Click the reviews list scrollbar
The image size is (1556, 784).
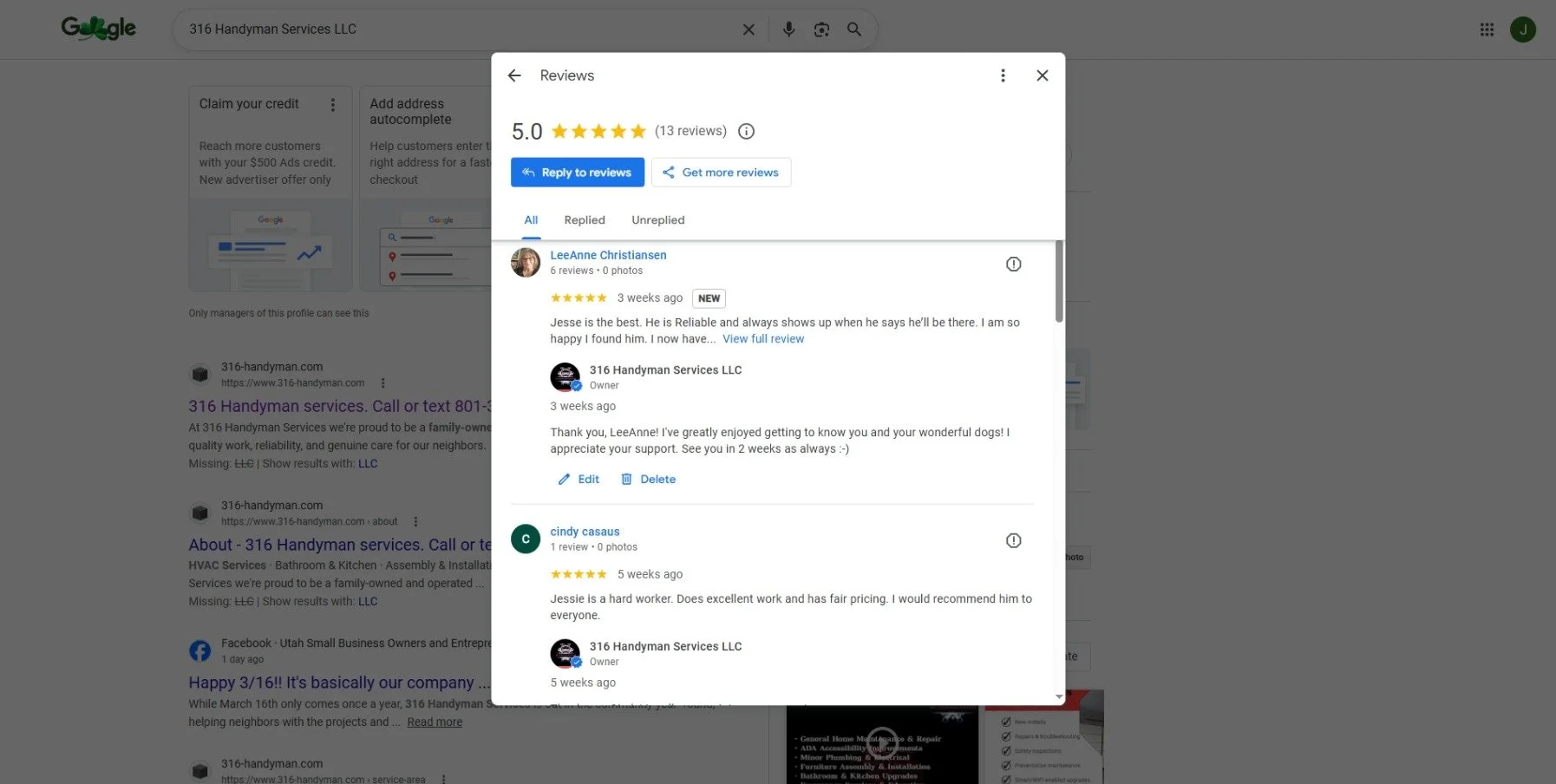[x=1059, y=282]
